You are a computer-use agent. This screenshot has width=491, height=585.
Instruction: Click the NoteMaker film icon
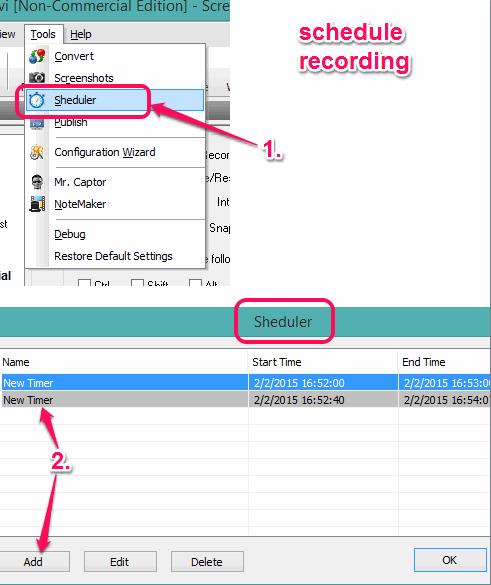(x=37, y=204)
